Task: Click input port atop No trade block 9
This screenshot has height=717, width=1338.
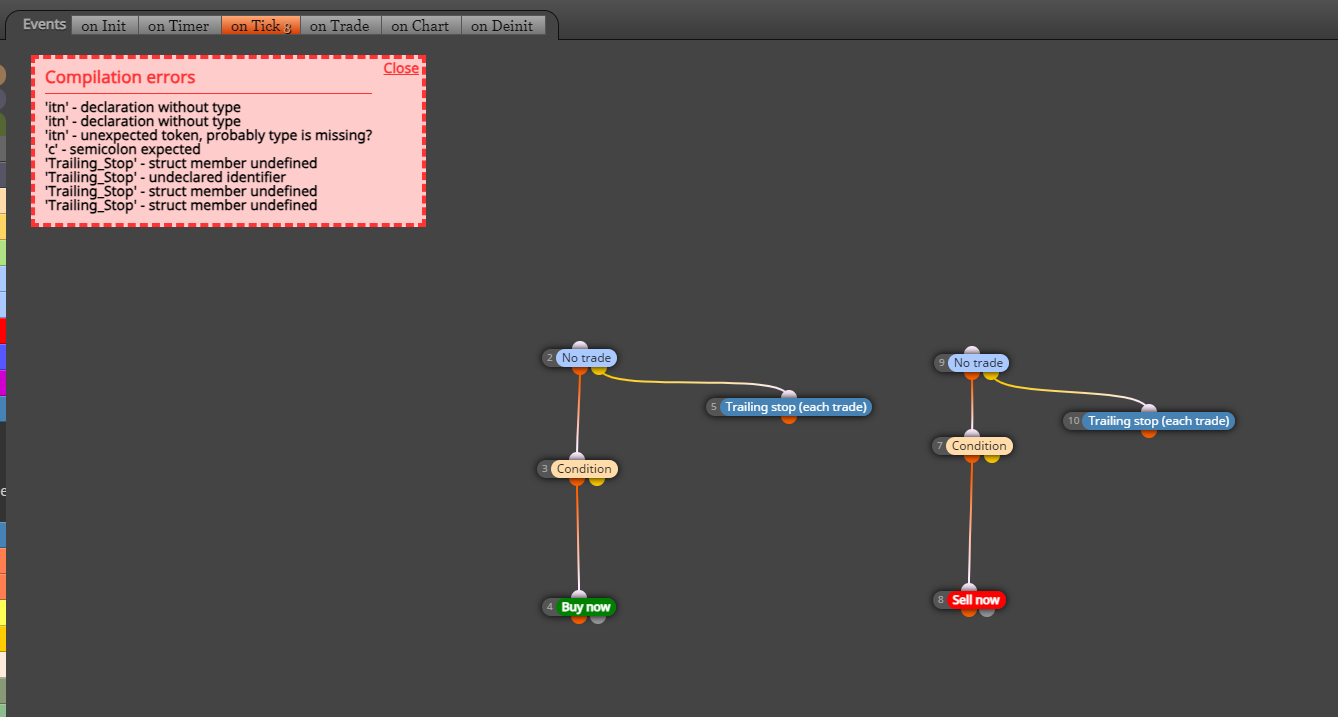Action: pyautogui.click(x=972, y=351)
